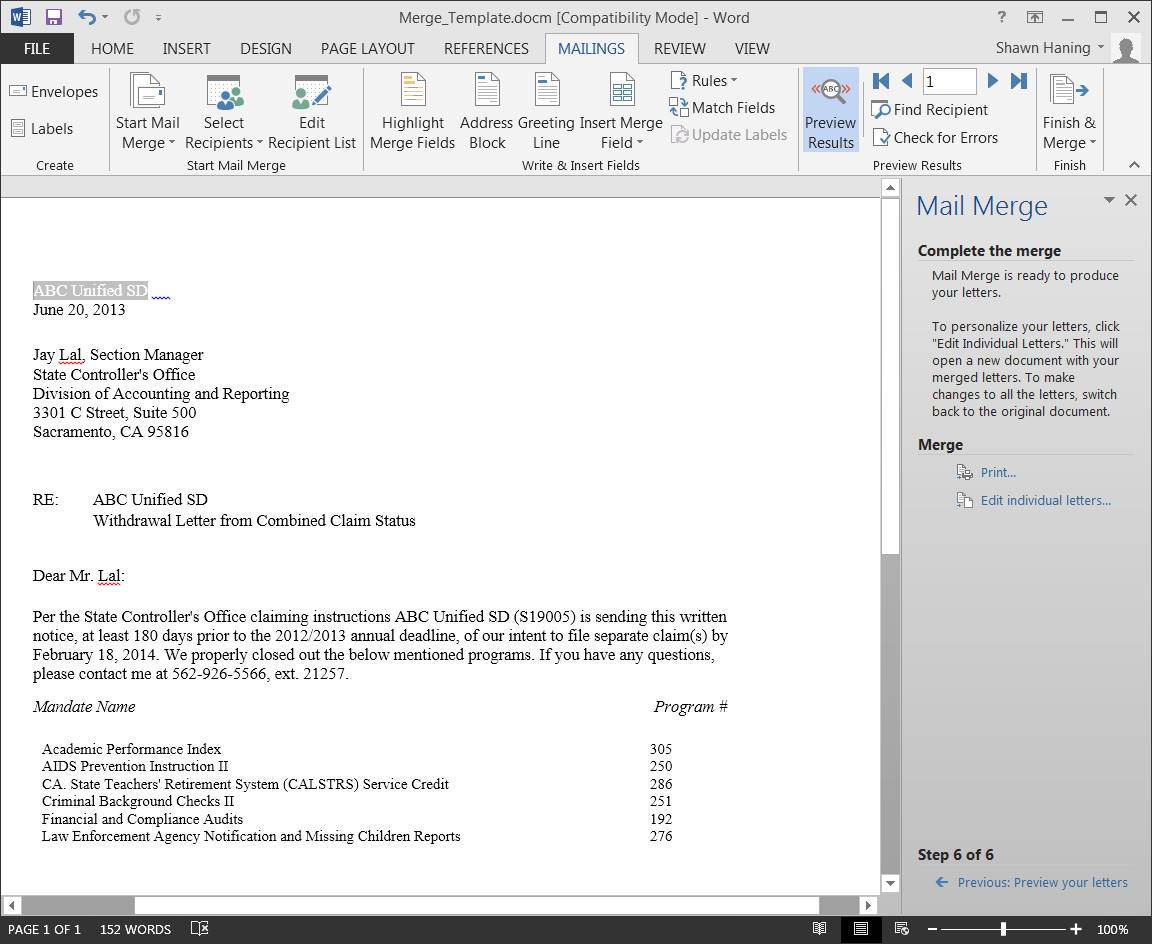Viewport: 1152px width, 944px height.
Task: Go to previous record arrow
Action: (907, 81)
